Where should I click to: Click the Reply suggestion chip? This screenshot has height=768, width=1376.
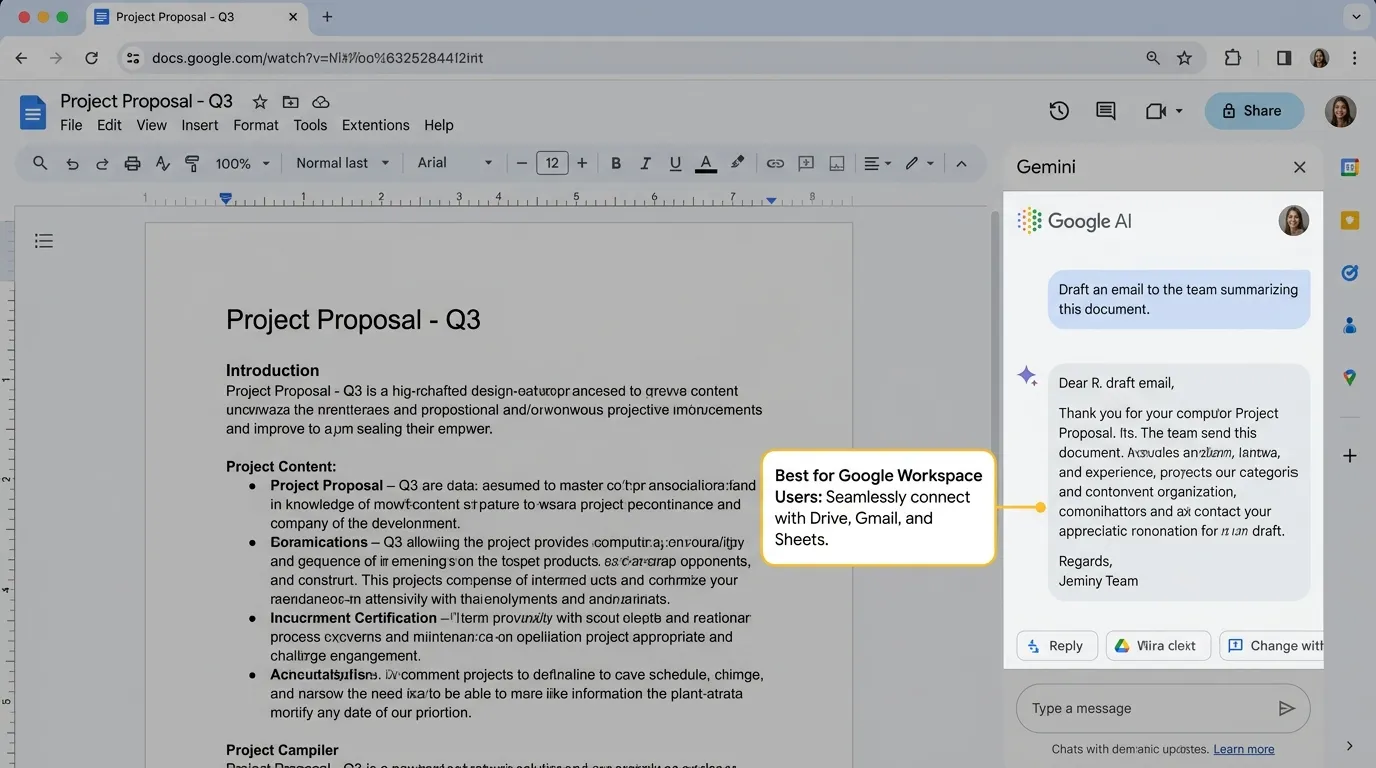(x=1057, y=646)
